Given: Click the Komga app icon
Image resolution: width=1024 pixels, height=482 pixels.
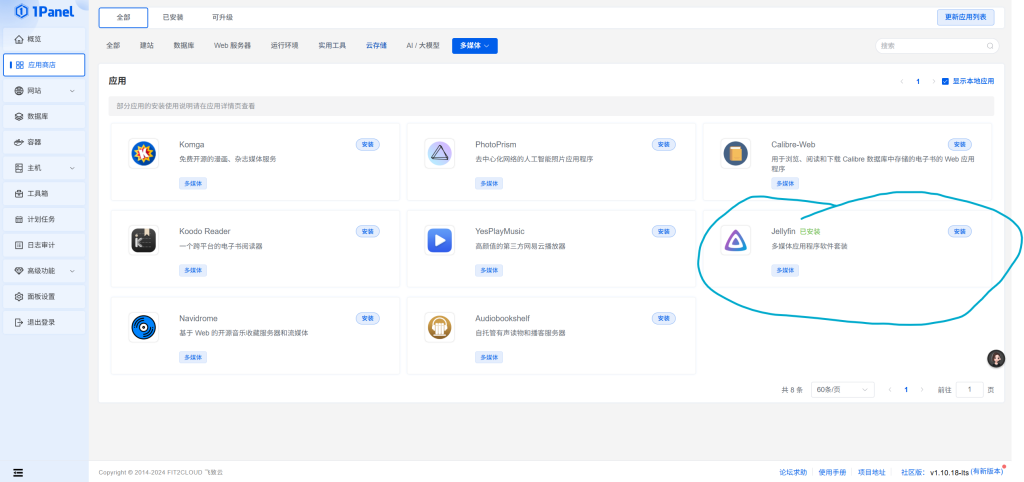Looking at the screenshot, I should point(144,154).
